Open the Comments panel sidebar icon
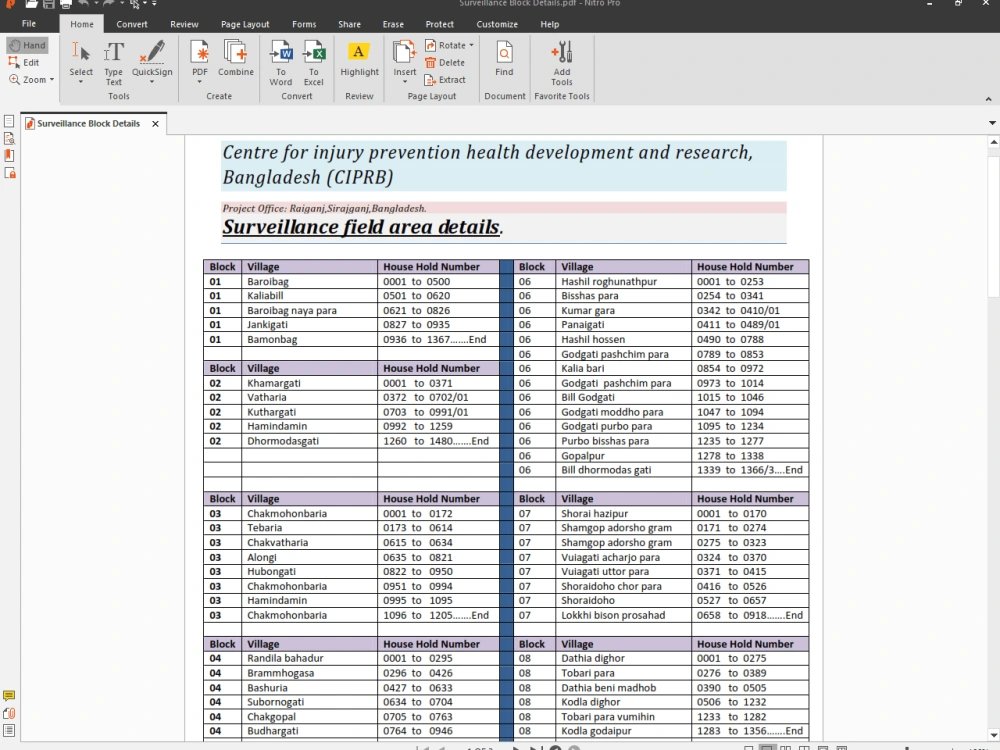Image resolution: width=1000 pixels, height=750 pixels. [x=9, y=696]
